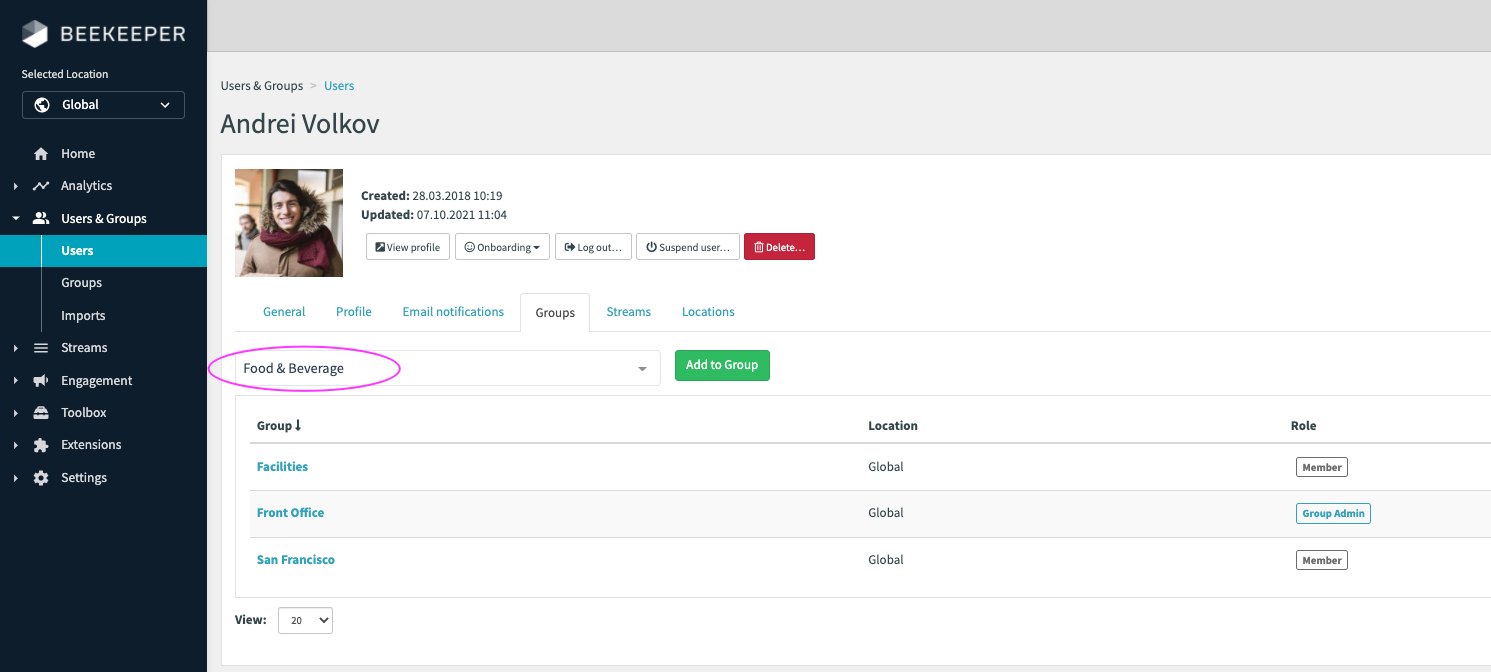This screenshot has height=672, width=1491.
Task: Change the View page size dropdown
Action: point(305,620)
